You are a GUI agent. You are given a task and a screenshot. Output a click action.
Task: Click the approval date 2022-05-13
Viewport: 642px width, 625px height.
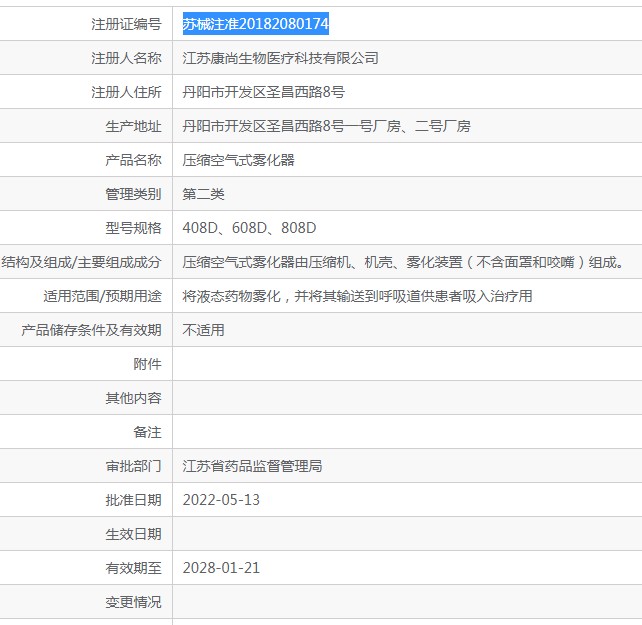point(221,500)
